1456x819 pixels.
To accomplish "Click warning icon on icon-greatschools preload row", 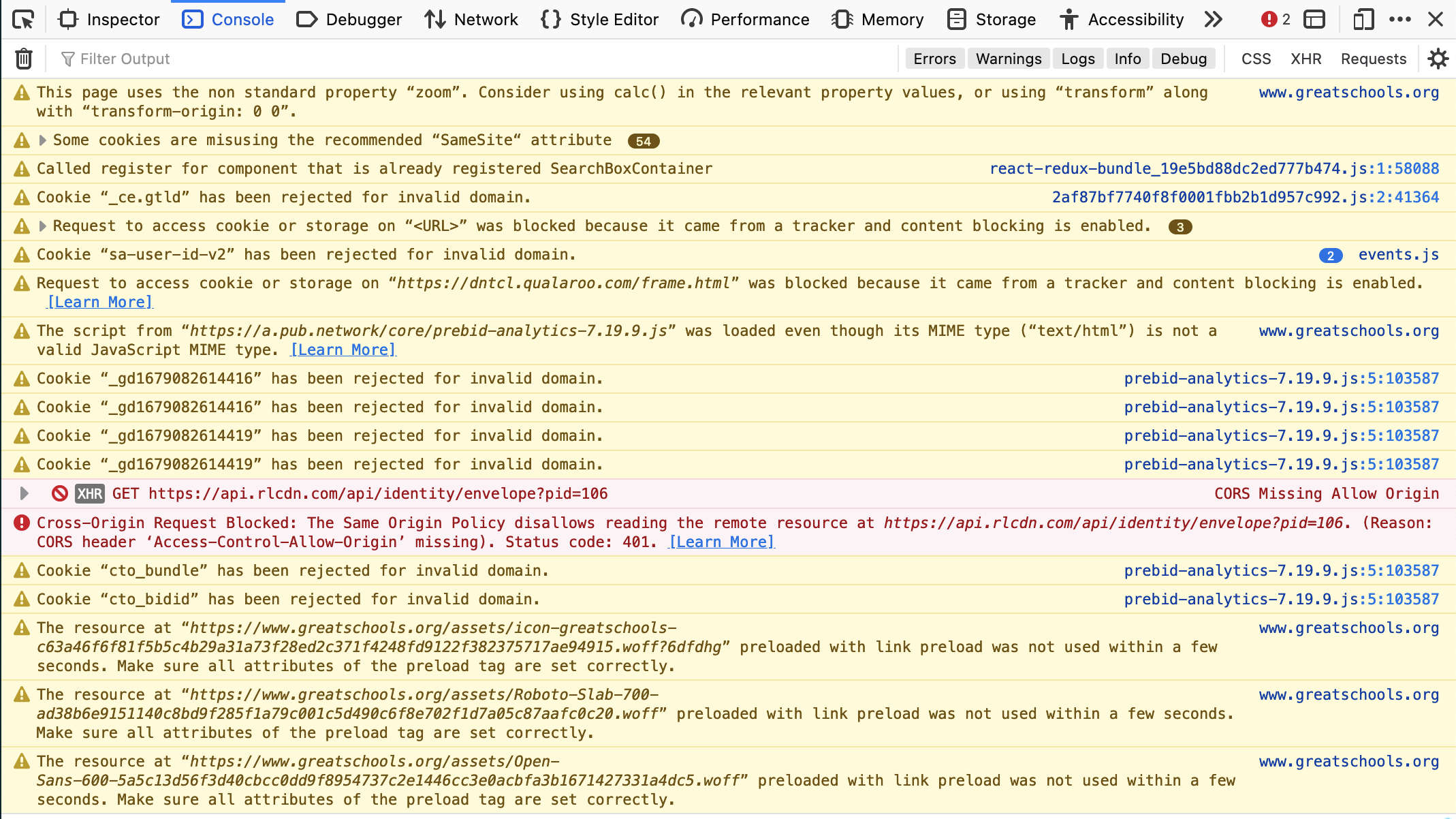I will click(22, 628).
